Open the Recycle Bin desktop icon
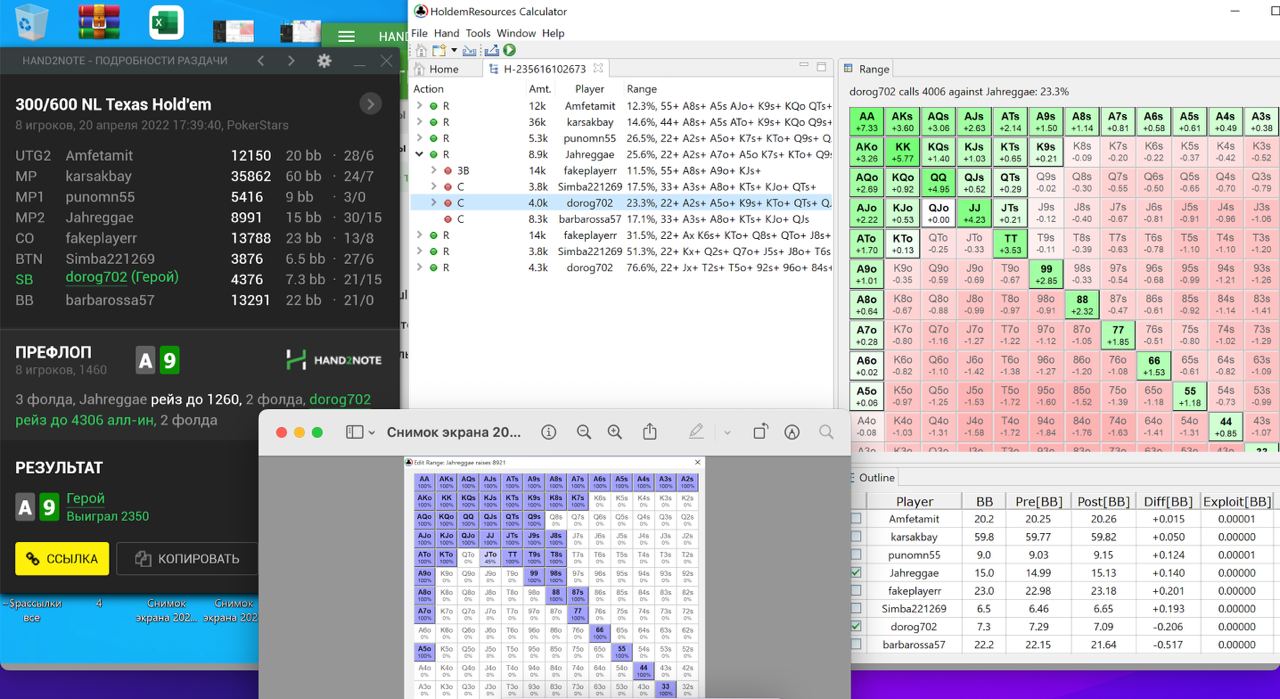 [33, 23]
